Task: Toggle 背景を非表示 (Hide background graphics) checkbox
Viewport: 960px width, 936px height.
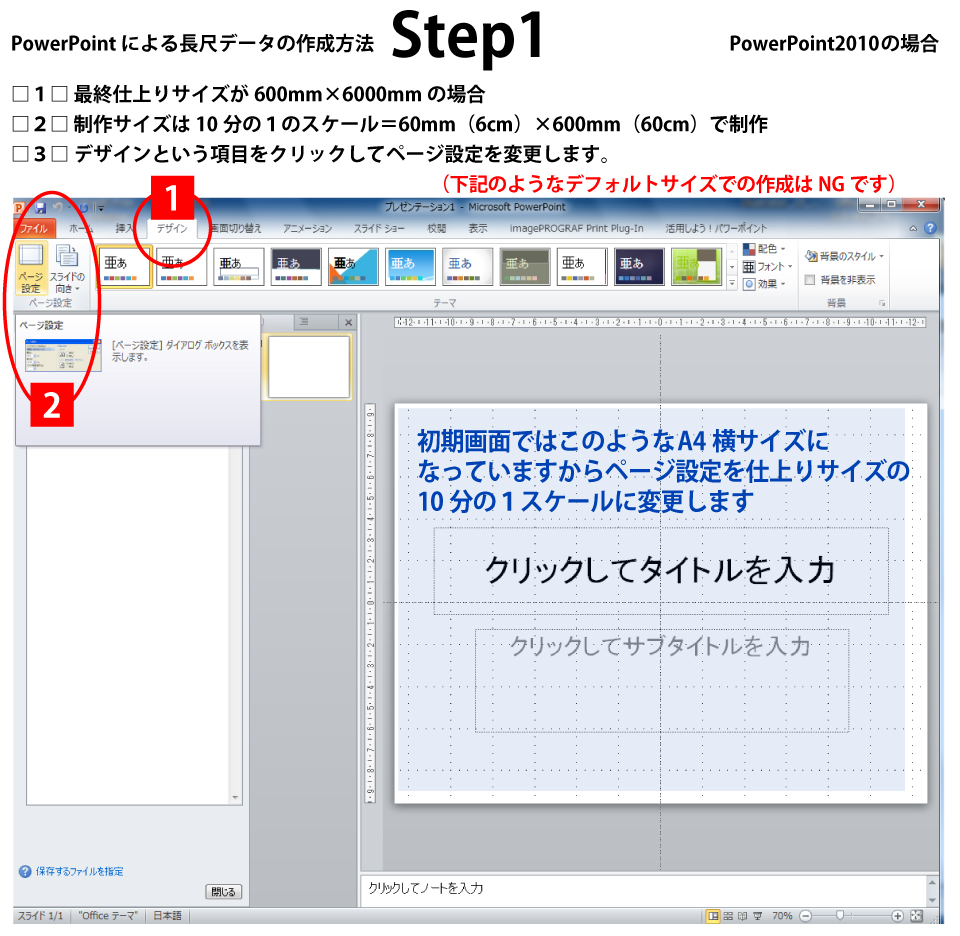Action: click(x=810, y=280)
